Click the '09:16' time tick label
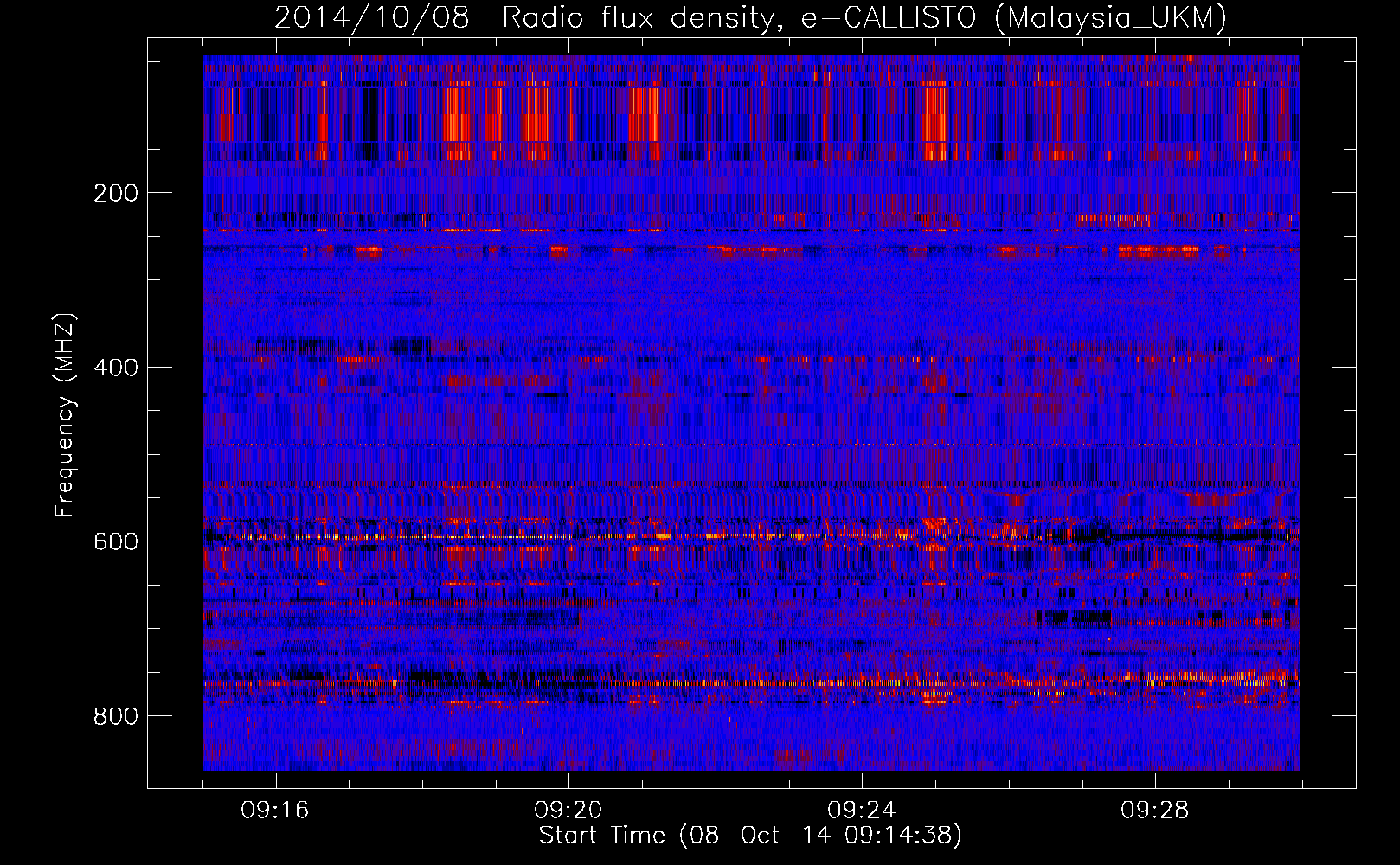1400x865 pixels. [275, 811]
